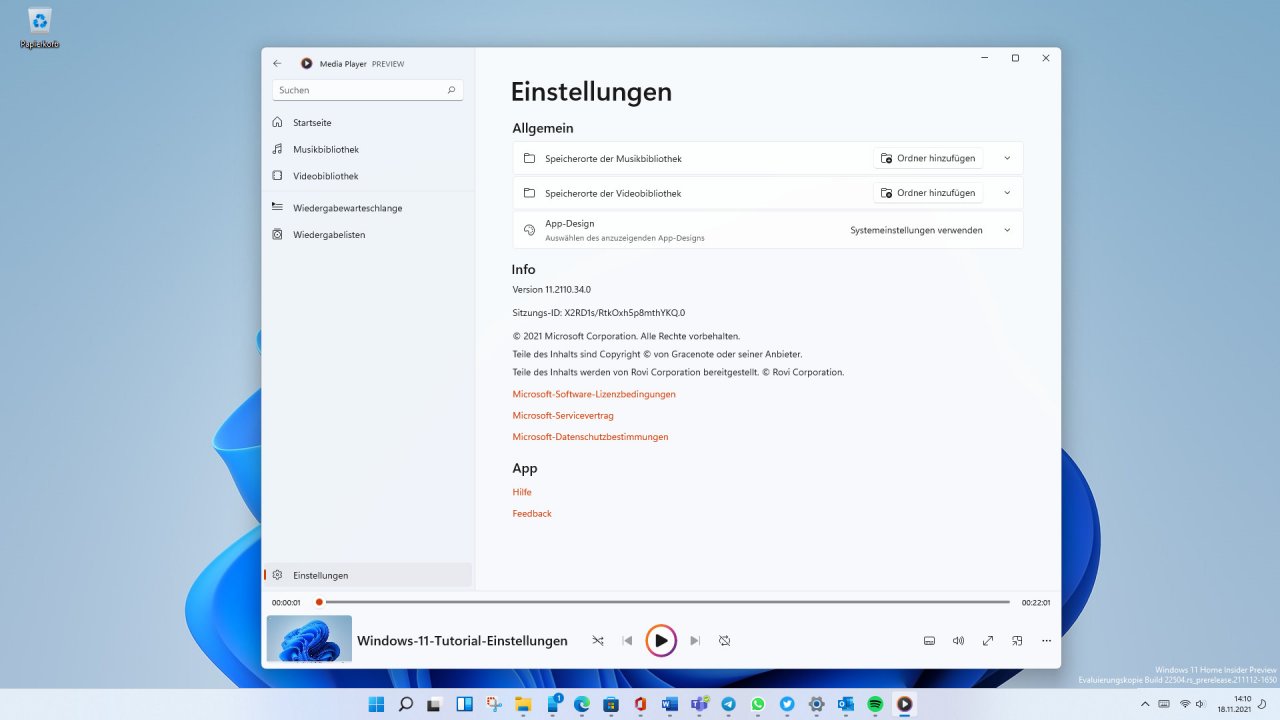Viewport: 1280px width, 720px height.
Task: Click the Version 11.2110.34.0 text
Action: (x=551, y=289)
